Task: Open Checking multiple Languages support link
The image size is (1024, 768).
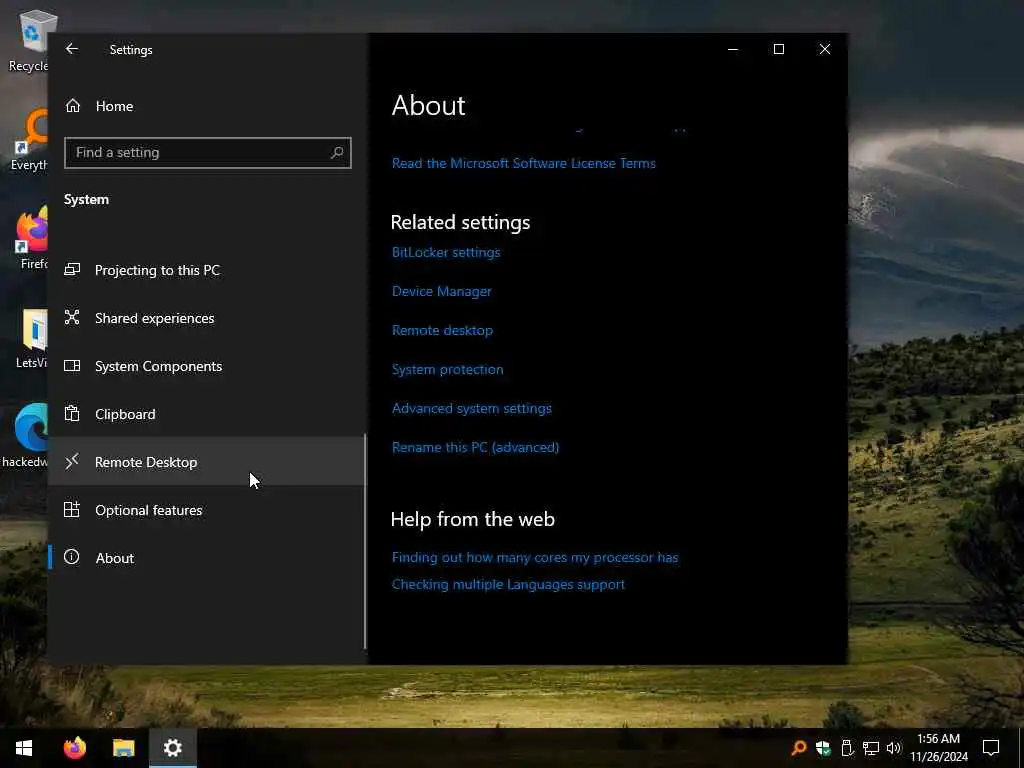Action: pos(508,584)
